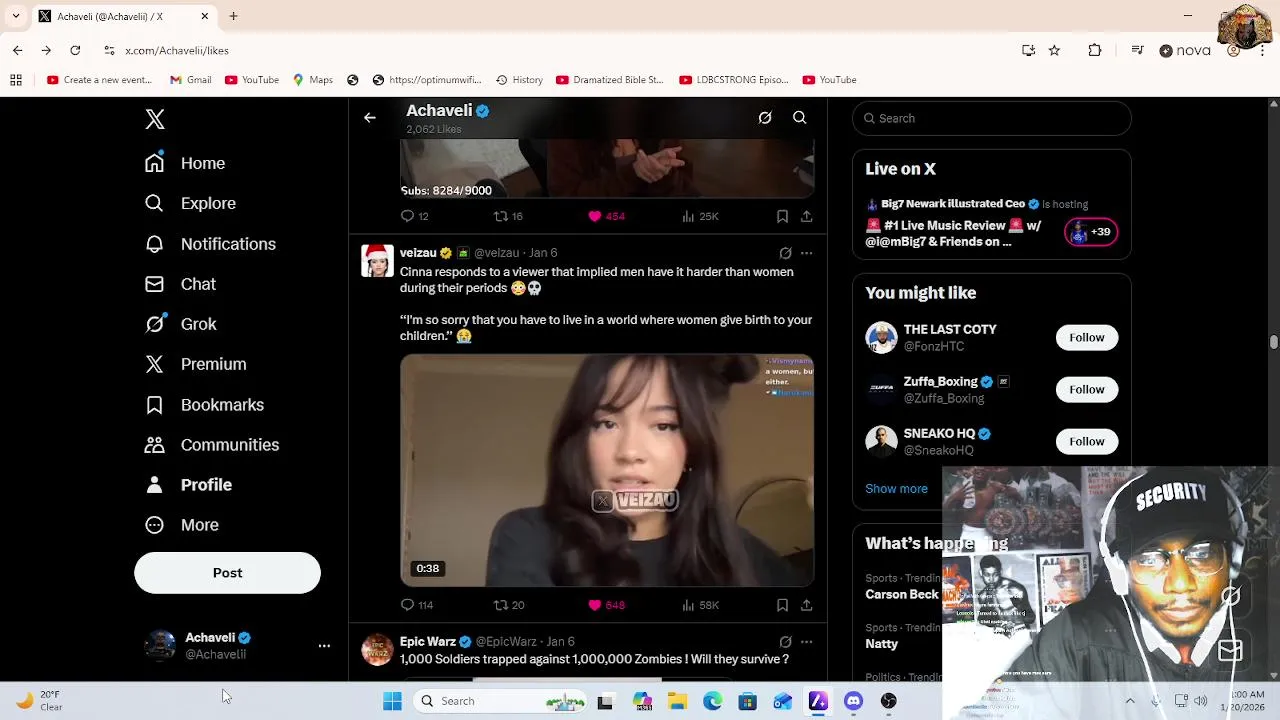
Task: View analytics showing 58K views
Action: (x=700, y=605)
